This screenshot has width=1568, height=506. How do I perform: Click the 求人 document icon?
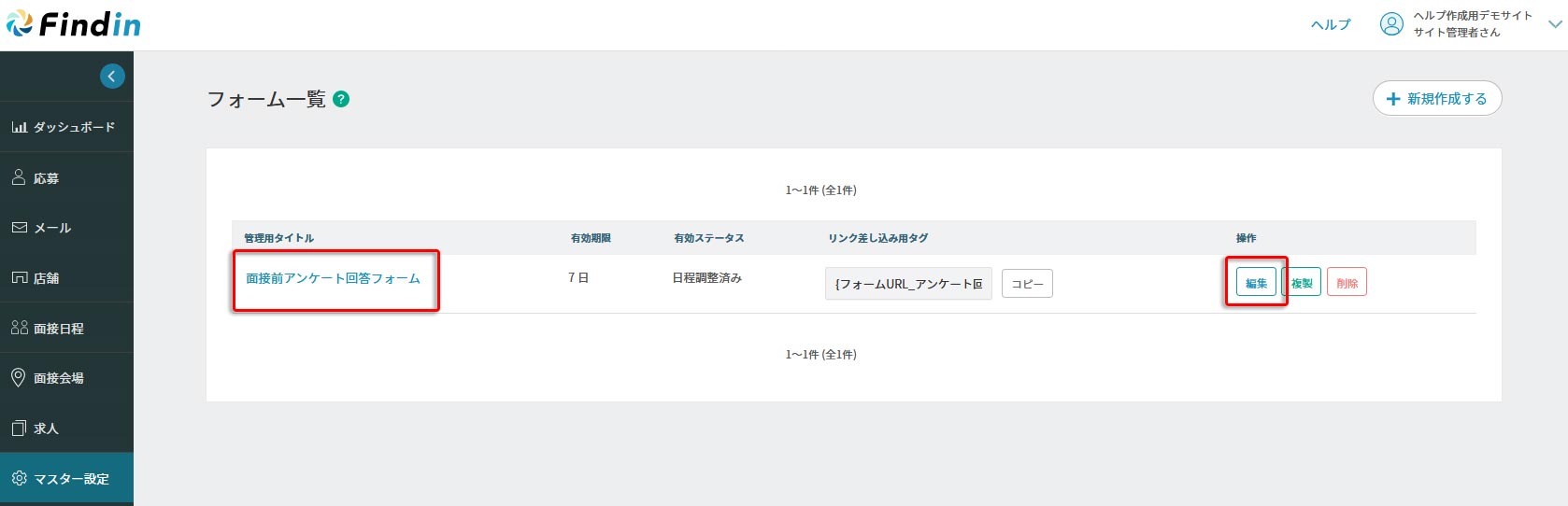(19, 429)
